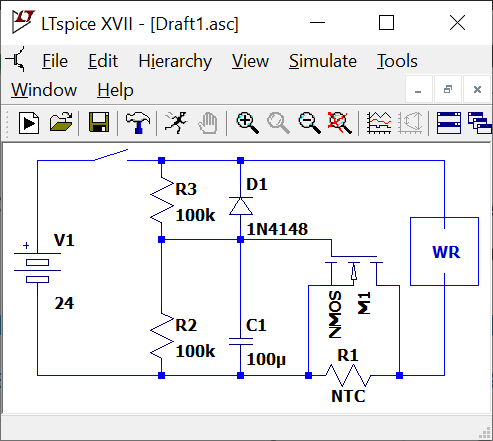The height and width of the screenshot is (441, 493).
Task: Tile windows using the tile icon
Action: [x=449, y=123]
